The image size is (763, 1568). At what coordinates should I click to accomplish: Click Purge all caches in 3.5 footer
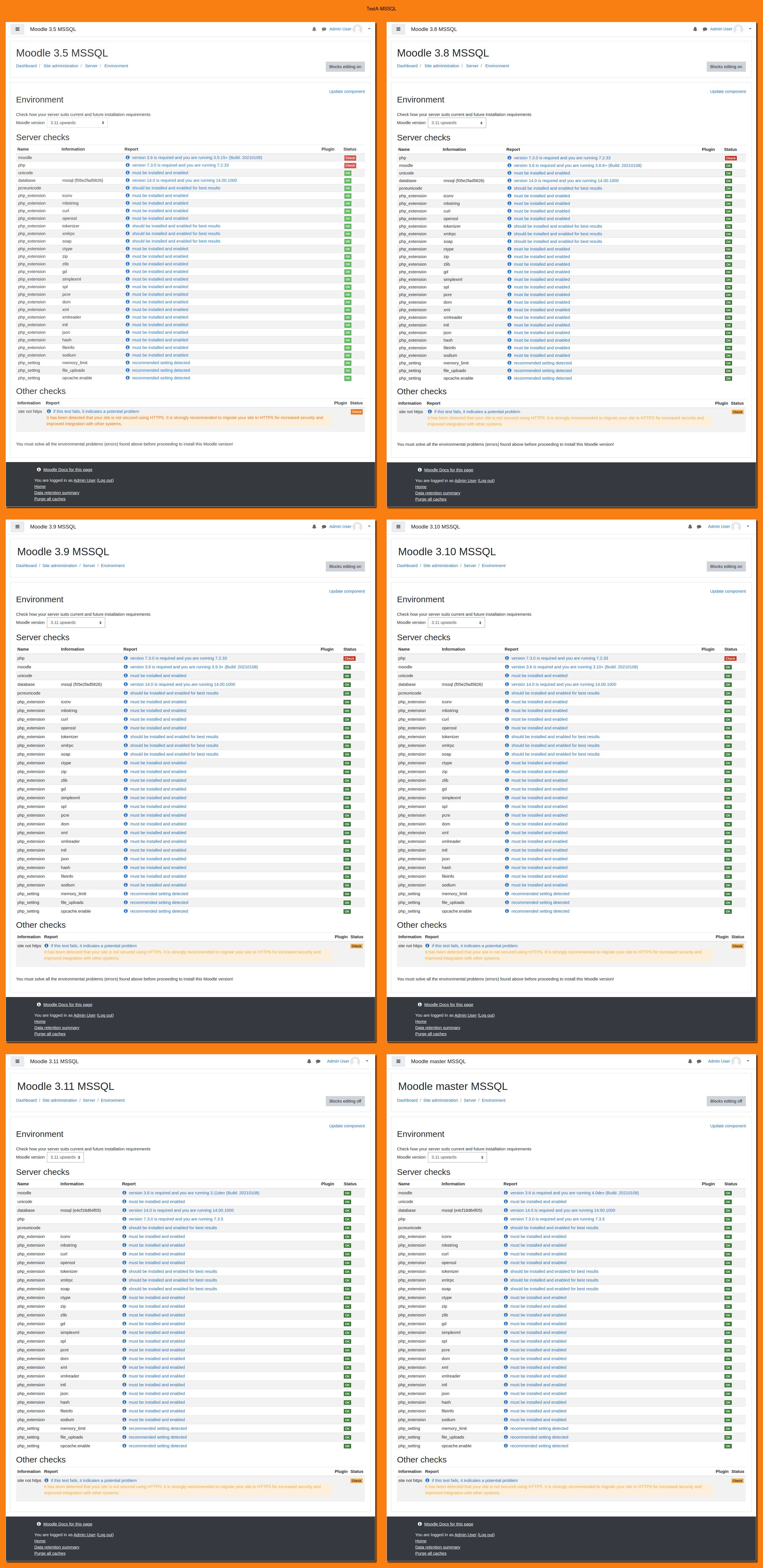(x=50, y=499)
